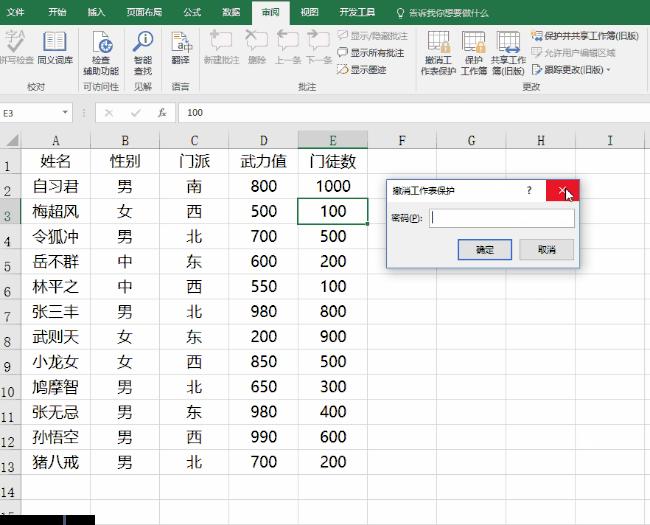
Task: Show All Comments (显示所有批注)
Action: pos(371,53)
